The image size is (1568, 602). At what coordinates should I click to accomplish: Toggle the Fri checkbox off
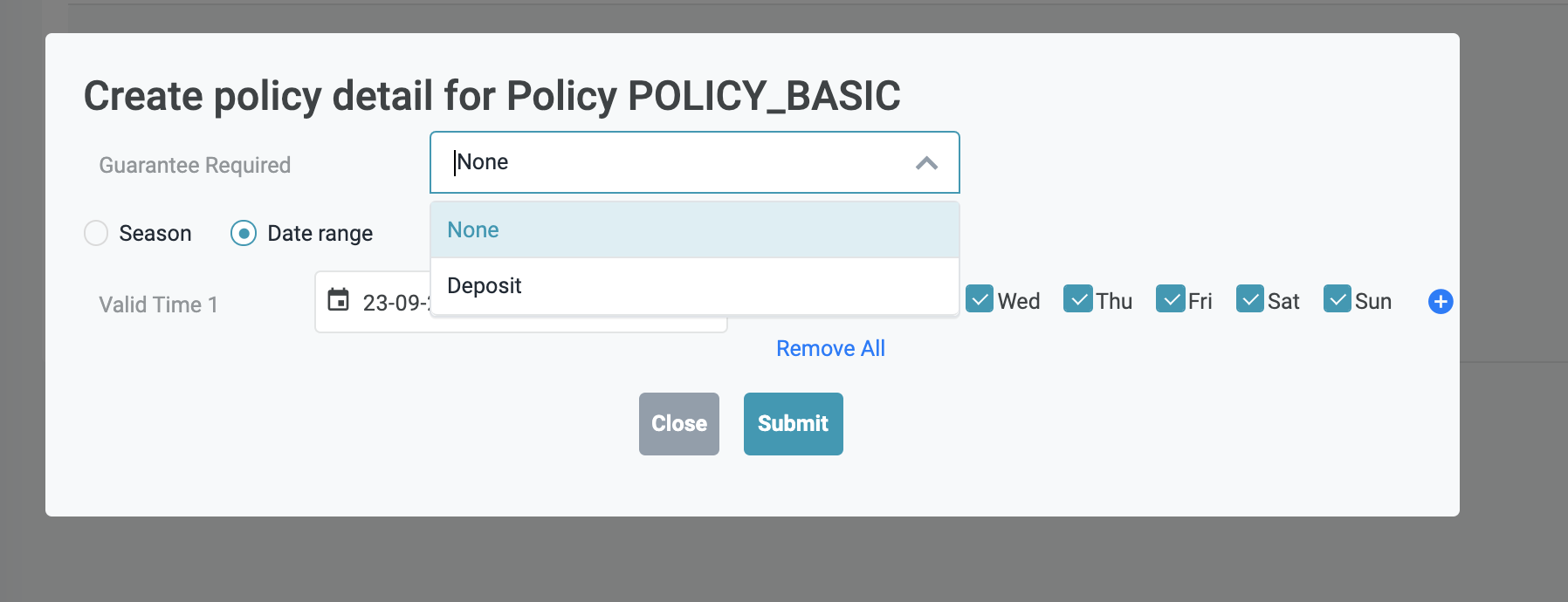click(1170, 299)
